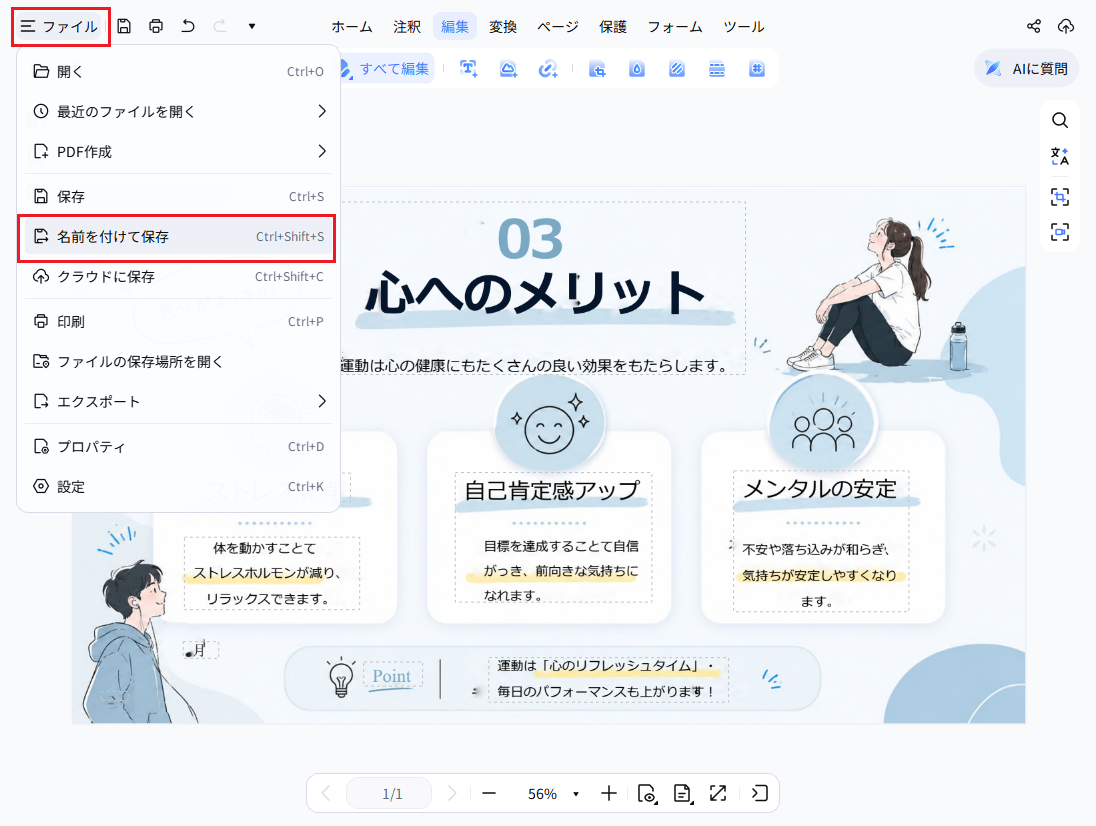Click the cloud upload icon at top right
The width and height of the screenshot is (1096, 826).
click(1065, 27)
